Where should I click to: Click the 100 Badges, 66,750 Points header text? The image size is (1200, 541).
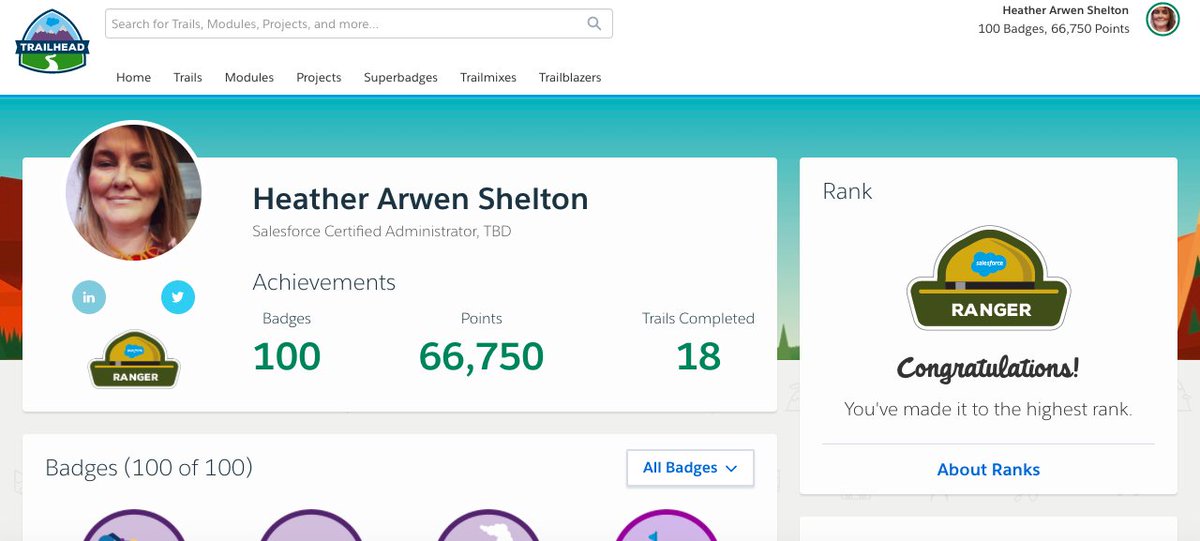click(x=1054, y=29)
